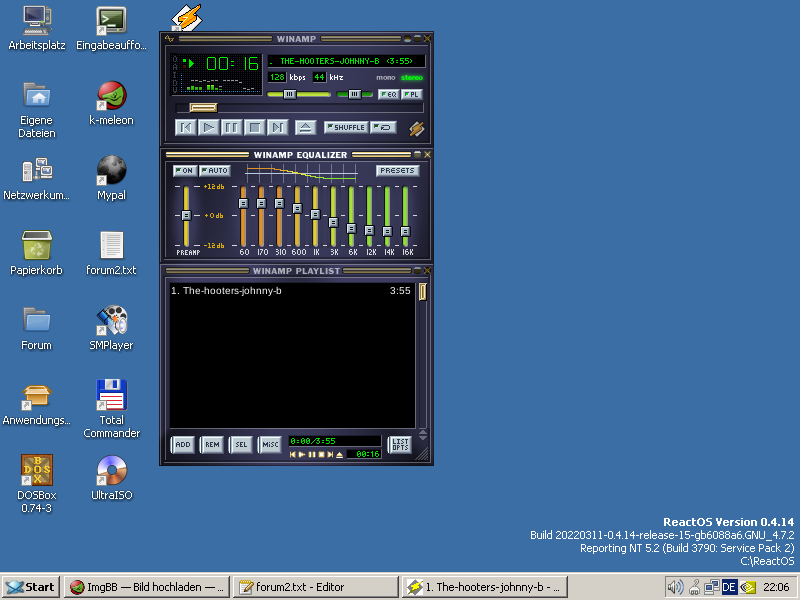800x600 pixels.
Task: Adjust the 16K equalizer band slider
Action: click(x=405, y=231)
